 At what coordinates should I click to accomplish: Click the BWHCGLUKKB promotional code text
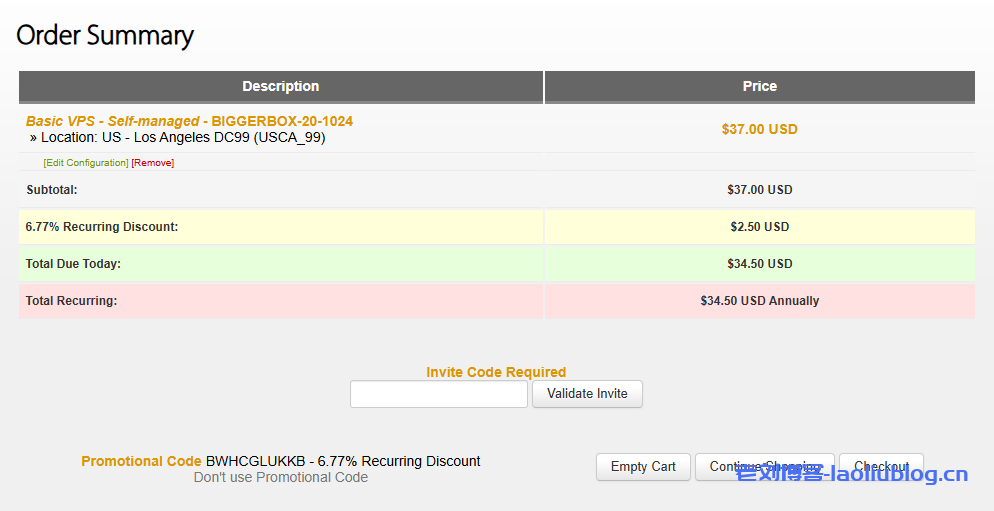click(x=255, y=461)
